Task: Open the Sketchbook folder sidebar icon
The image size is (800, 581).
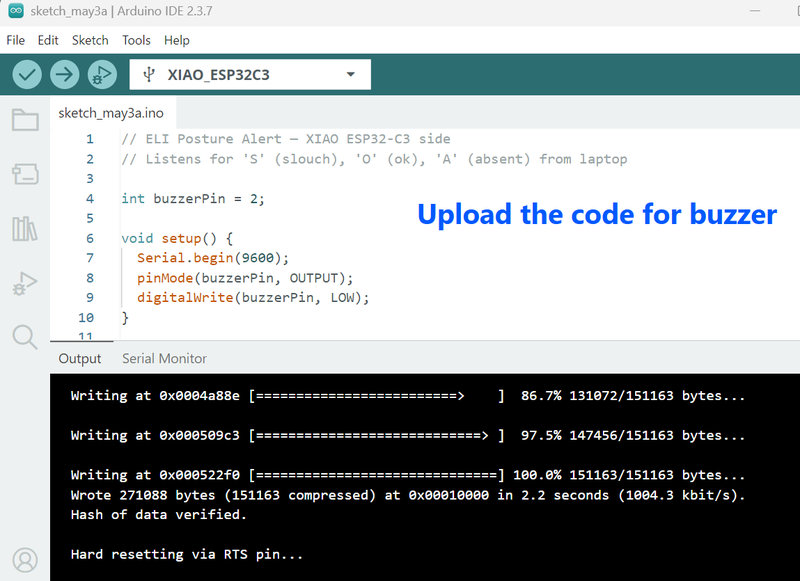Action: [25, 120]
